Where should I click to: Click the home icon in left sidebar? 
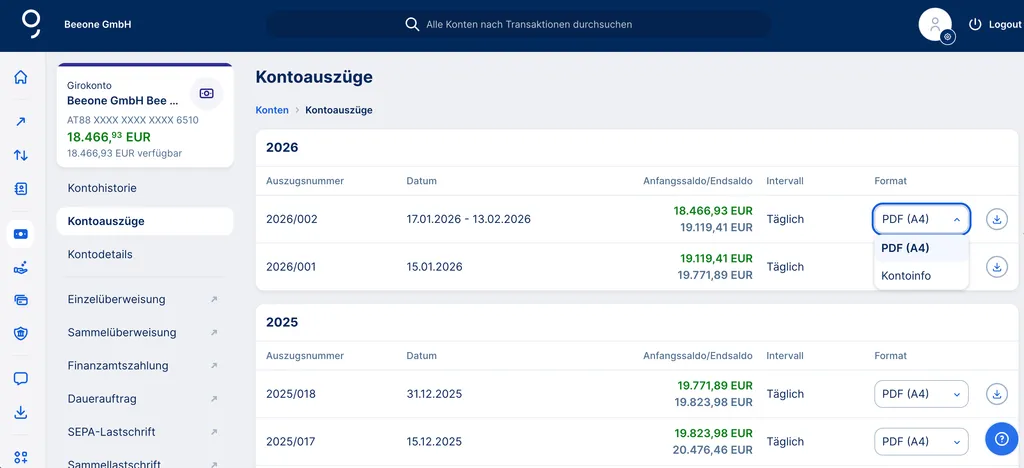pos(20,78)
